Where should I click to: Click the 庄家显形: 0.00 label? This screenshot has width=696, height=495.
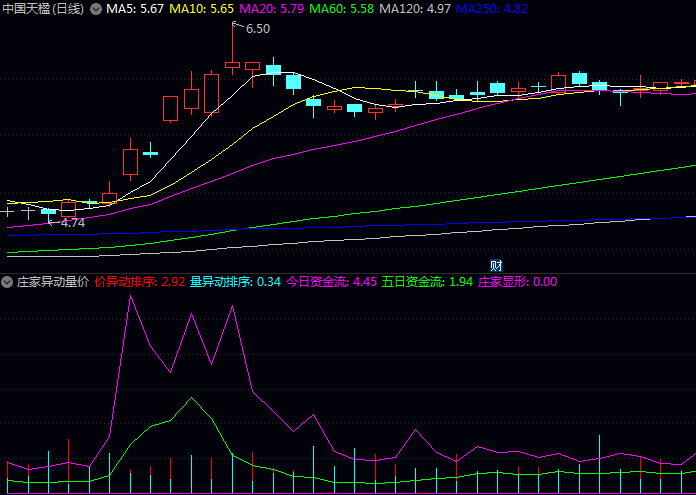[518, 282]
